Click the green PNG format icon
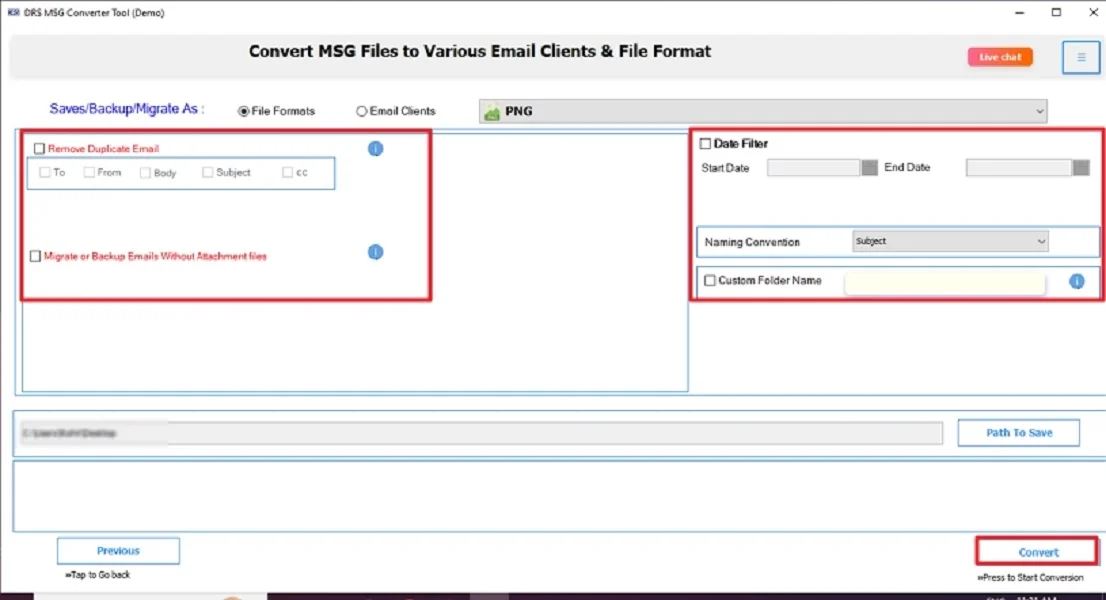Image resolution: width=1106 pixels, height=600 pixels. (491, 111)
